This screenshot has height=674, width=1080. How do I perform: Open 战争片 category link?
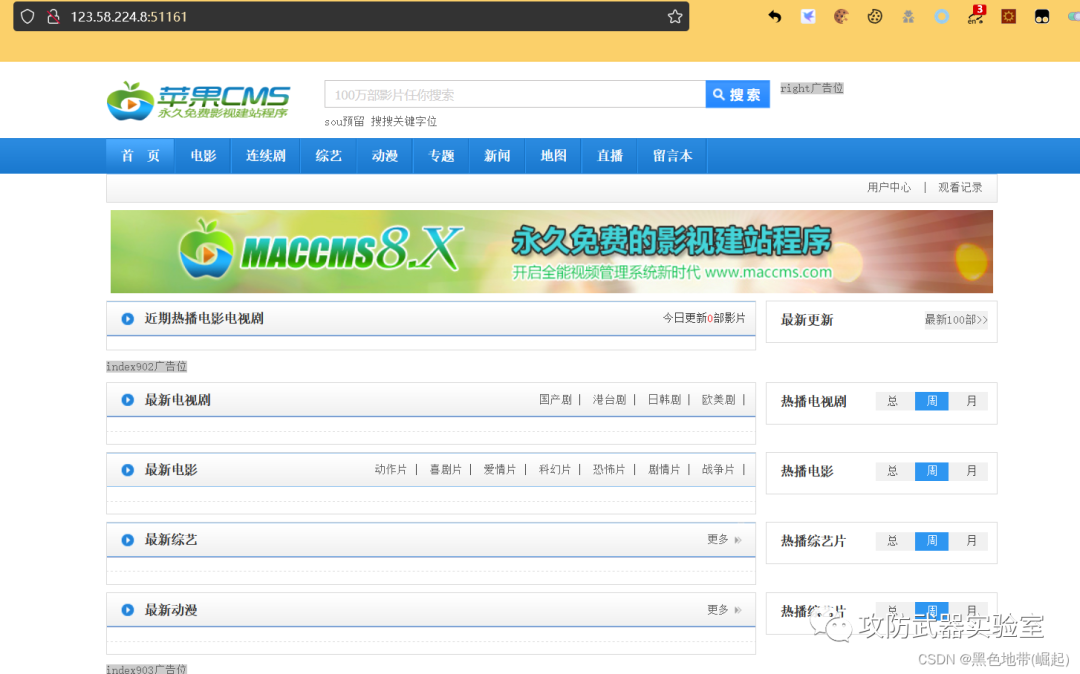(x=718, y=470)
